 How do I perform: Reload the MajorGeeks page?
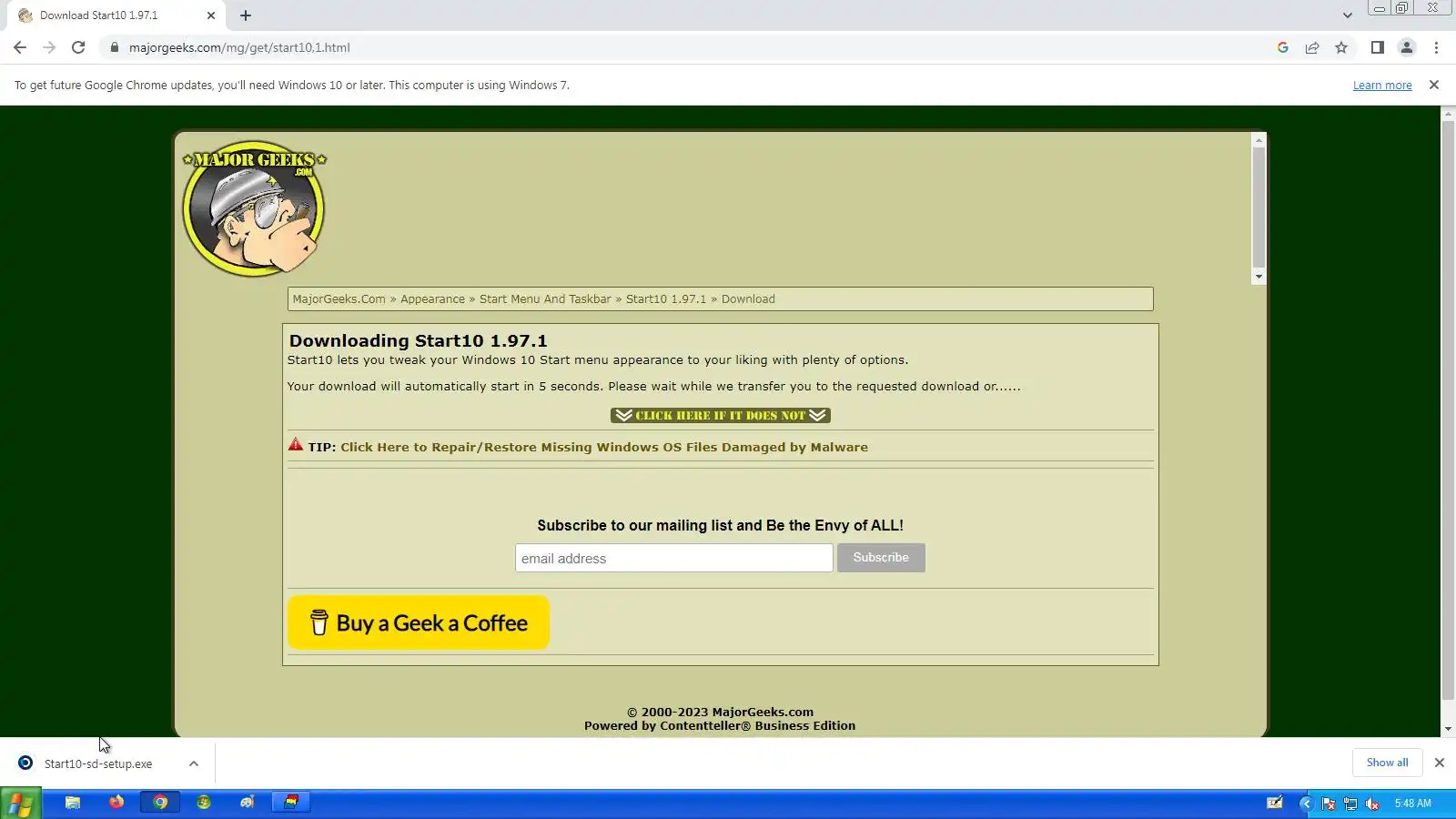[78, 47]
